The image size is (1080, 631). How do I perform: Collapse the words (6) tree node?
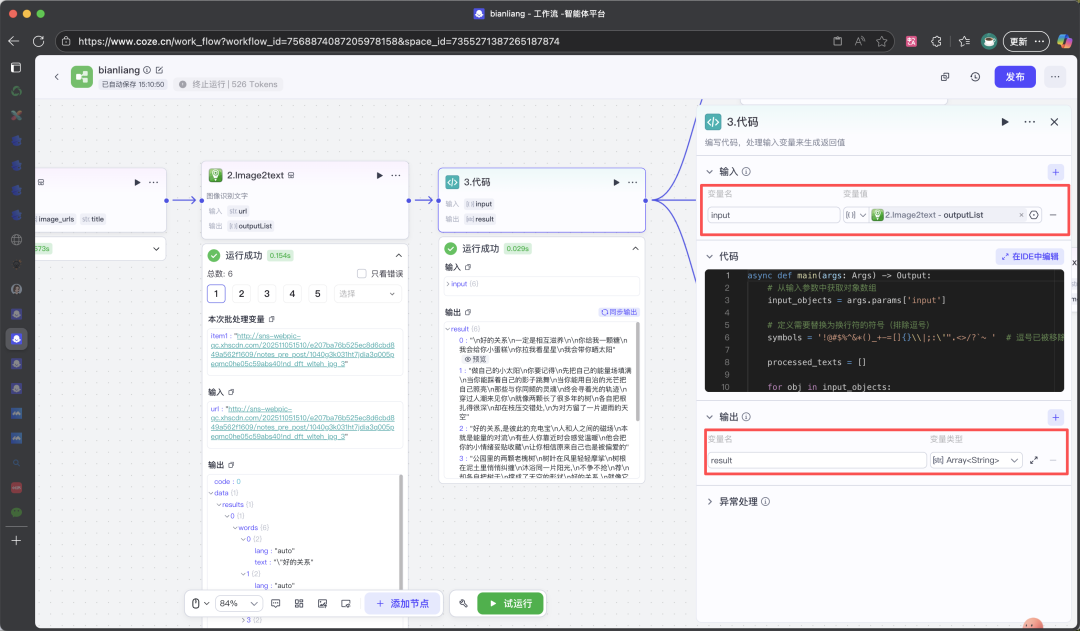point(235,528)
